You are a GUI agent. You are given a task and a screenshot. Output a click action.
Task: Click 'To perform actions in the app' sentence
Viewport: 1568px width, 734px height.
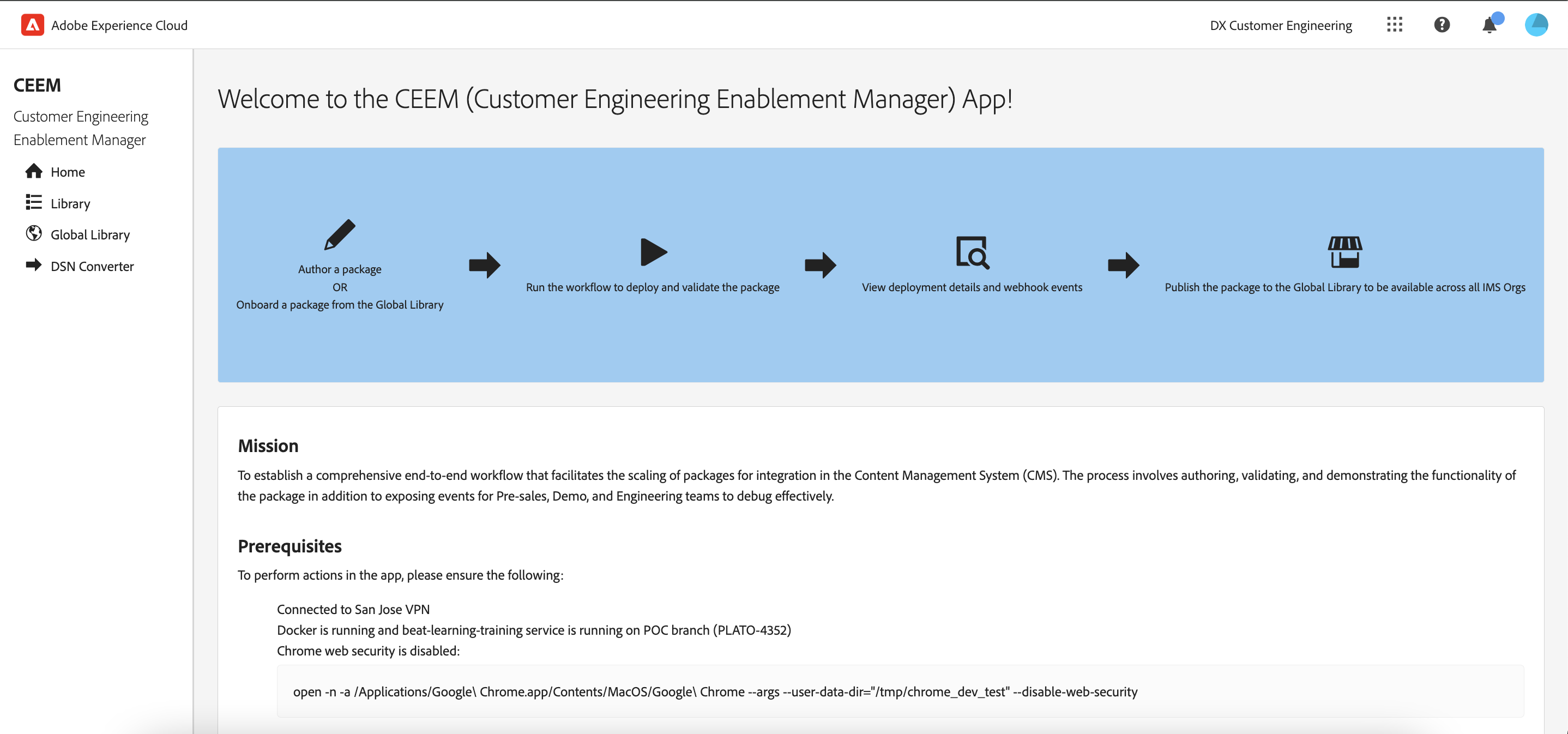point(401,575)
